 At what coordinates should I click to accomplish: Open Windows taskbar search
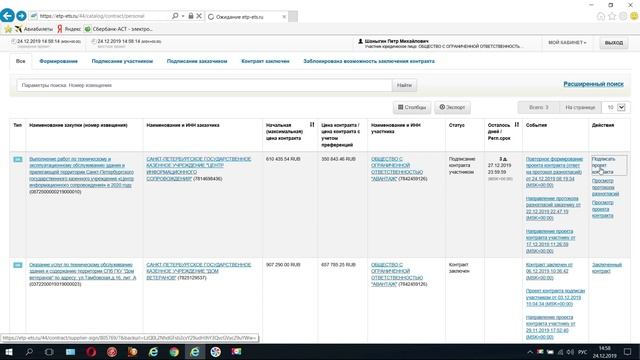coord(29,352)
